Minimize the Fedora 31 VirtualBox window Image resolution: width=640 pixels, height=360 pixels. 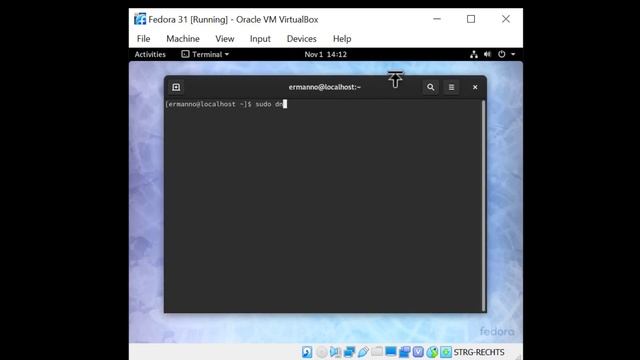pos(437,19)
